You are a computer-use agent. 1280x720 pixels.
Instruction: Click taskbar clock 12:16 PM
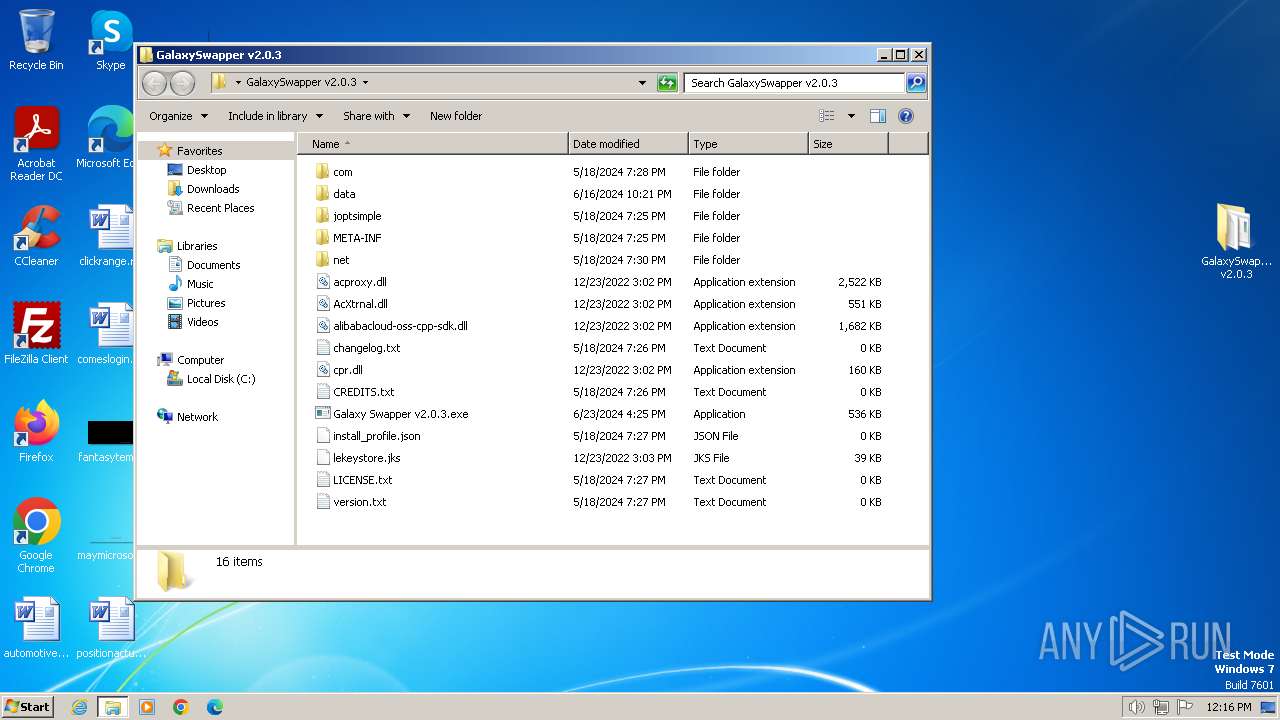coord(1228,707)
